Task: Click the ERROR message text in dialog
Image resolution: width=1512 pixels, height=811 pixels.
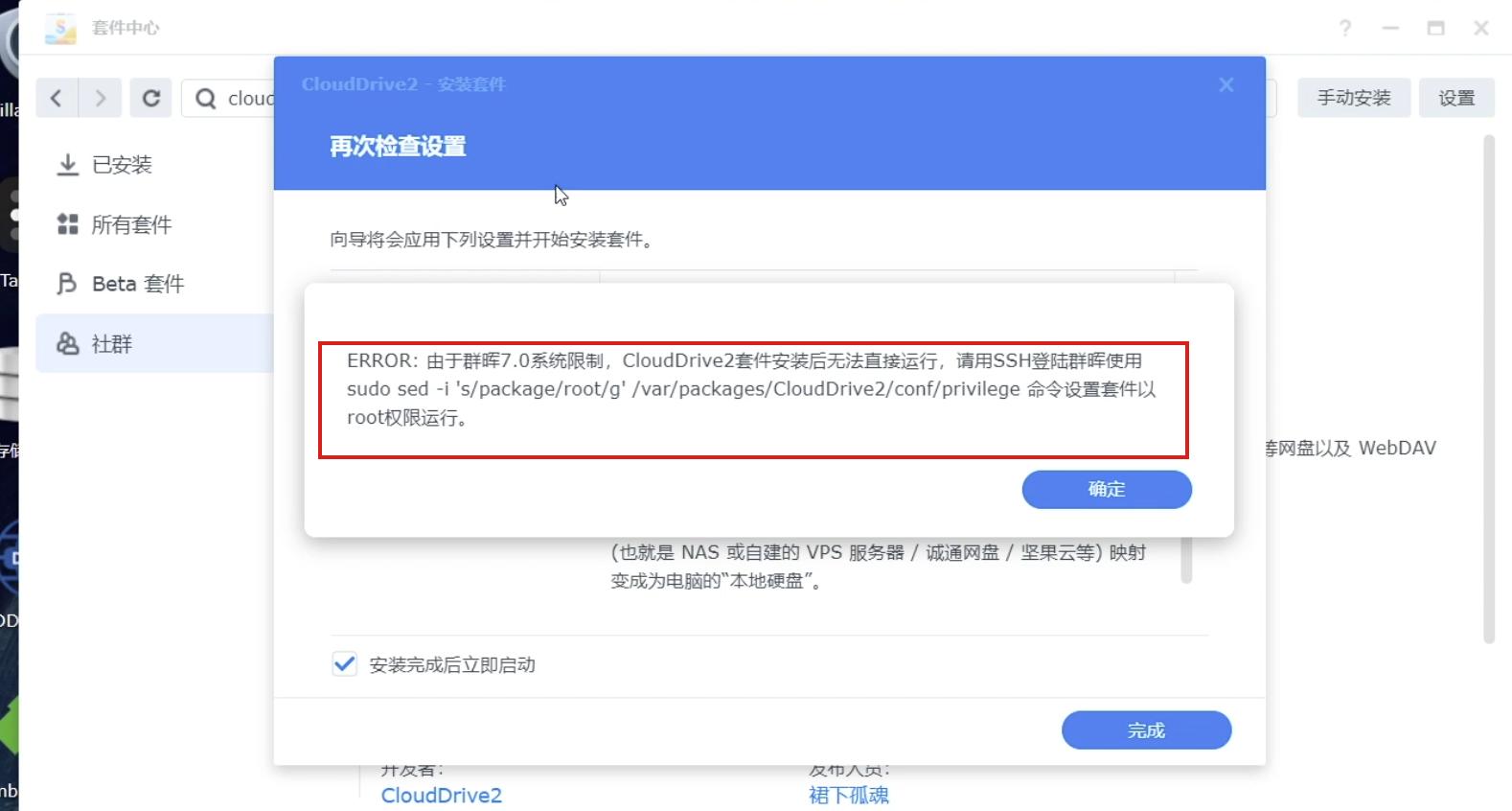Action: pos(751,389)
